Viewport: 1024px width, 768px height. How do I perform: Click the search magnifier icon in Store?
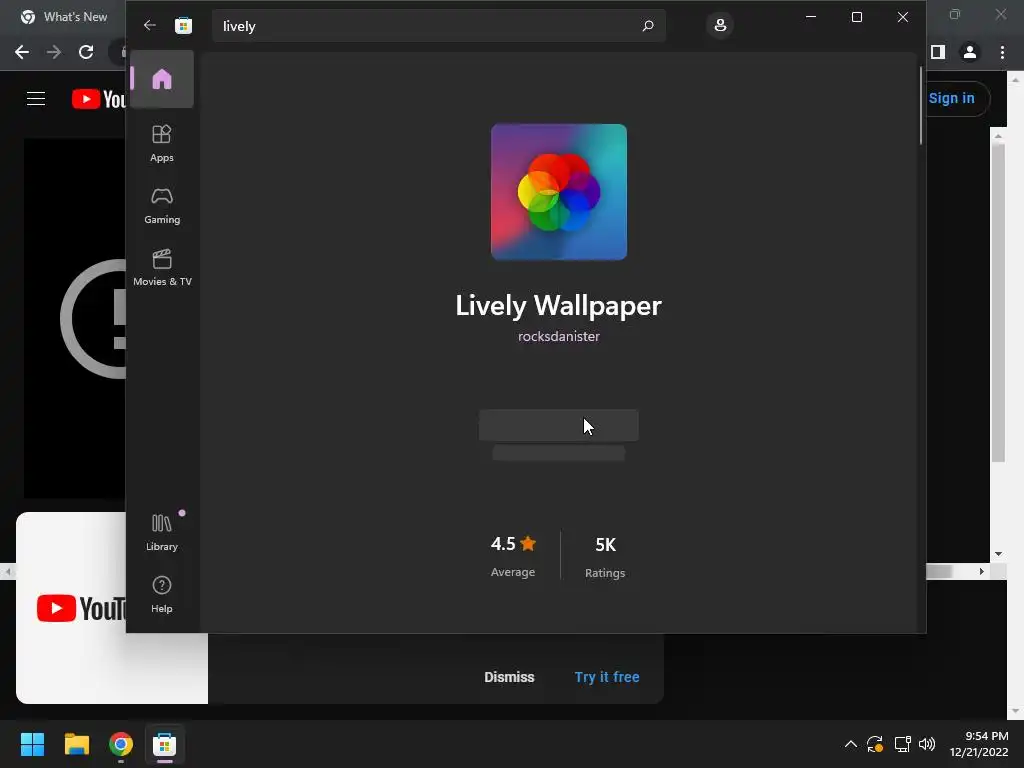[x=648, y=25]
